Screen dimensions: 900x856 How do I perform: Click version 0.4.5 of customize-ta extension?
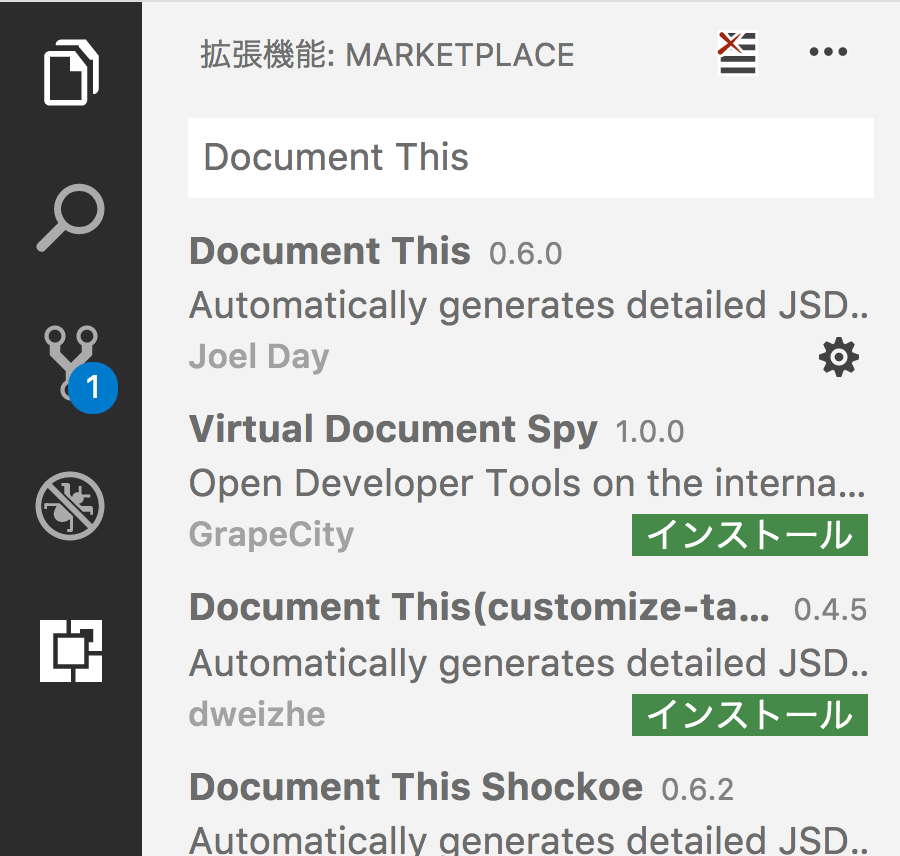click(x=830, y=610)
